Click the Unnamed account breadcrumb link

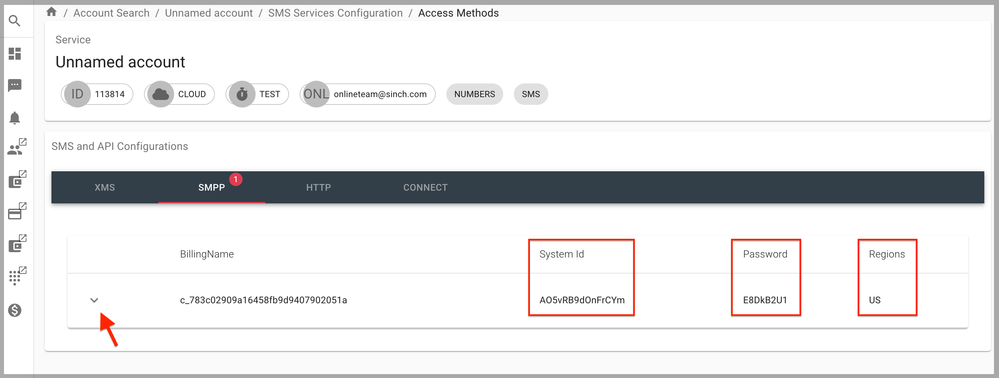click(209, 13)
